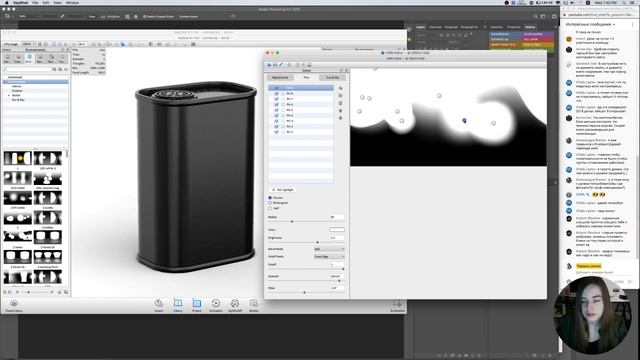Open the Blend Mode dropdown
This screenshot has height=360, width=640.
(329, 249)
